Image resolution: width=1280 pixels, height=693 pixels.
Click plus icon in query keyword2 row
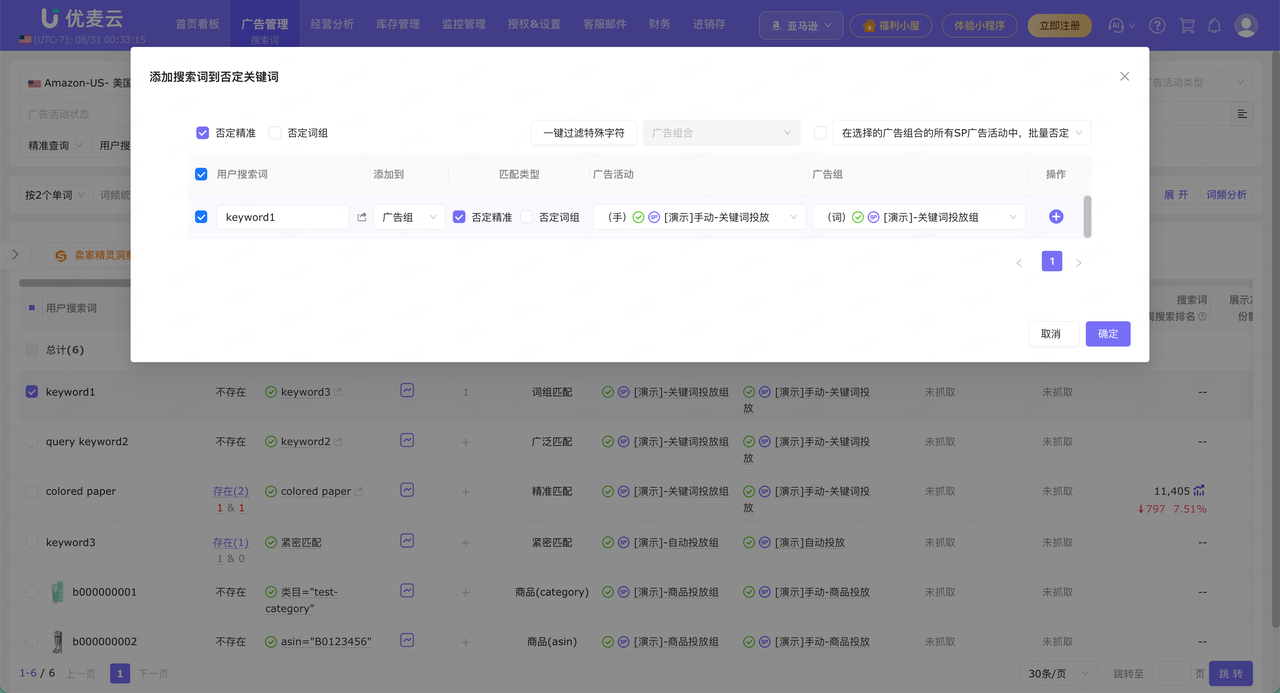(465, 442)
